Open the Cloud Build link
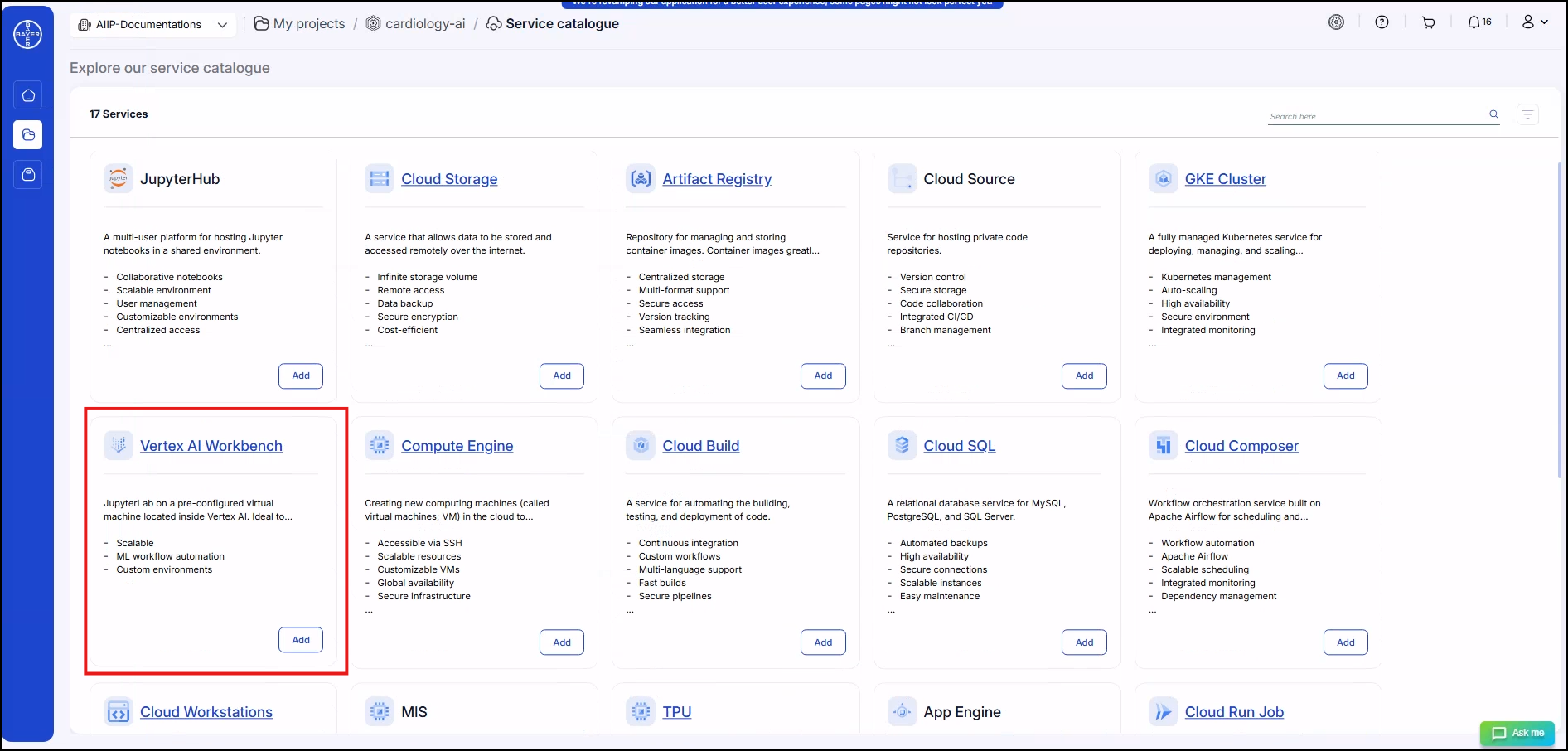Viewport: 1568px width, 751px height. point(700,446)
